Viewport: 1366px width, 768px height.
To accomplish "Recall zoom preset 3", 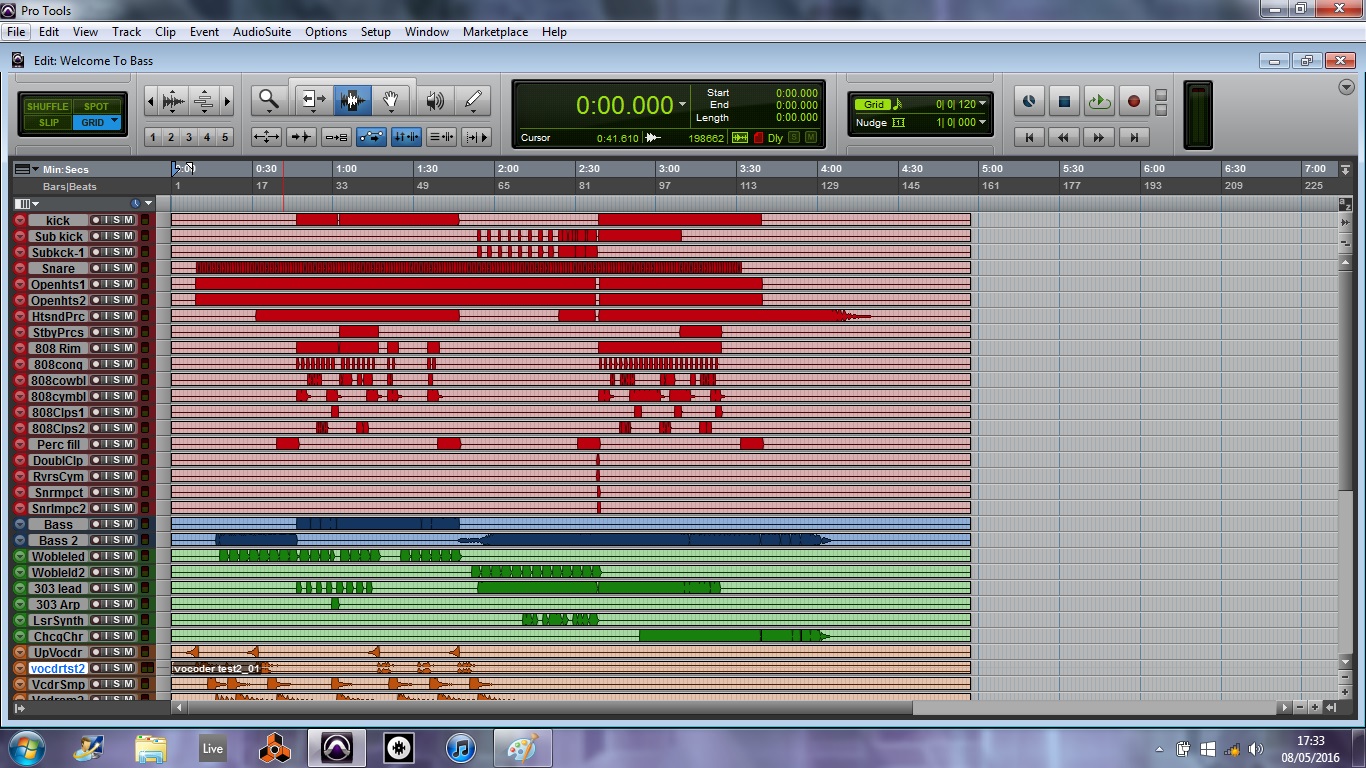I will pos(189,137).
